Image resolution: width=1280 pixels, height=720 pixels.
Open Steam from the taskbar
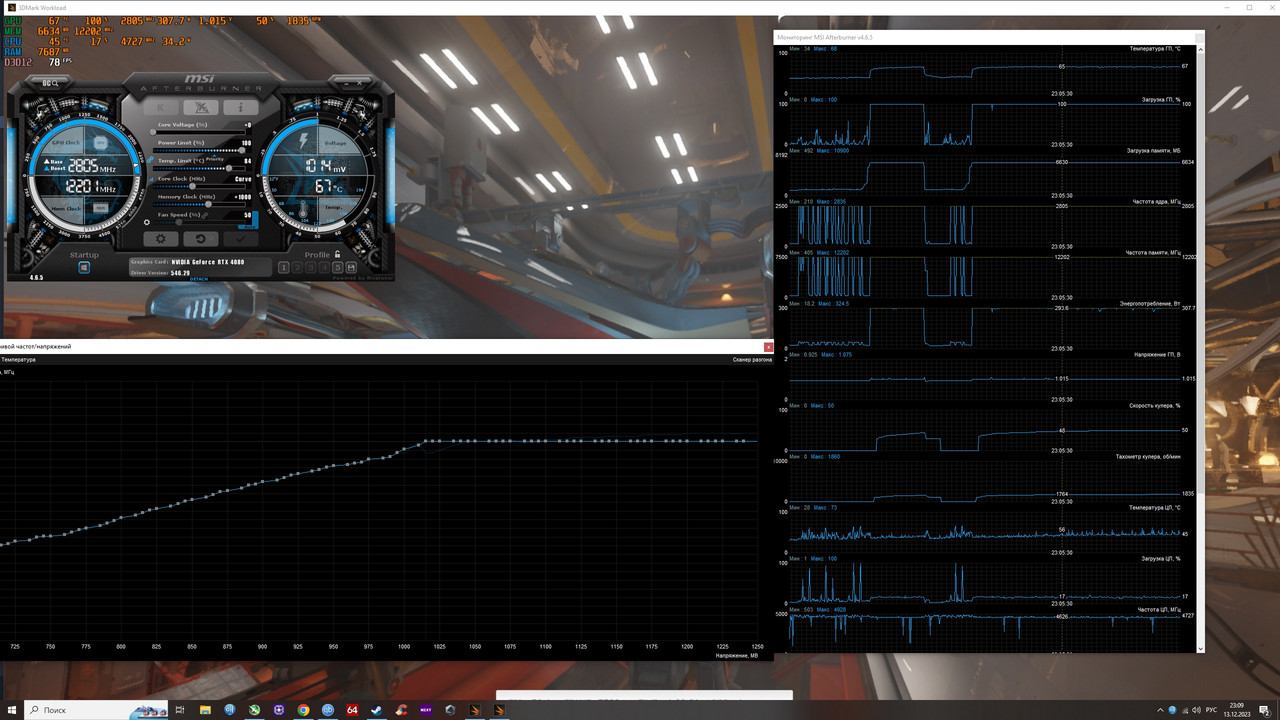click(376, 710)
